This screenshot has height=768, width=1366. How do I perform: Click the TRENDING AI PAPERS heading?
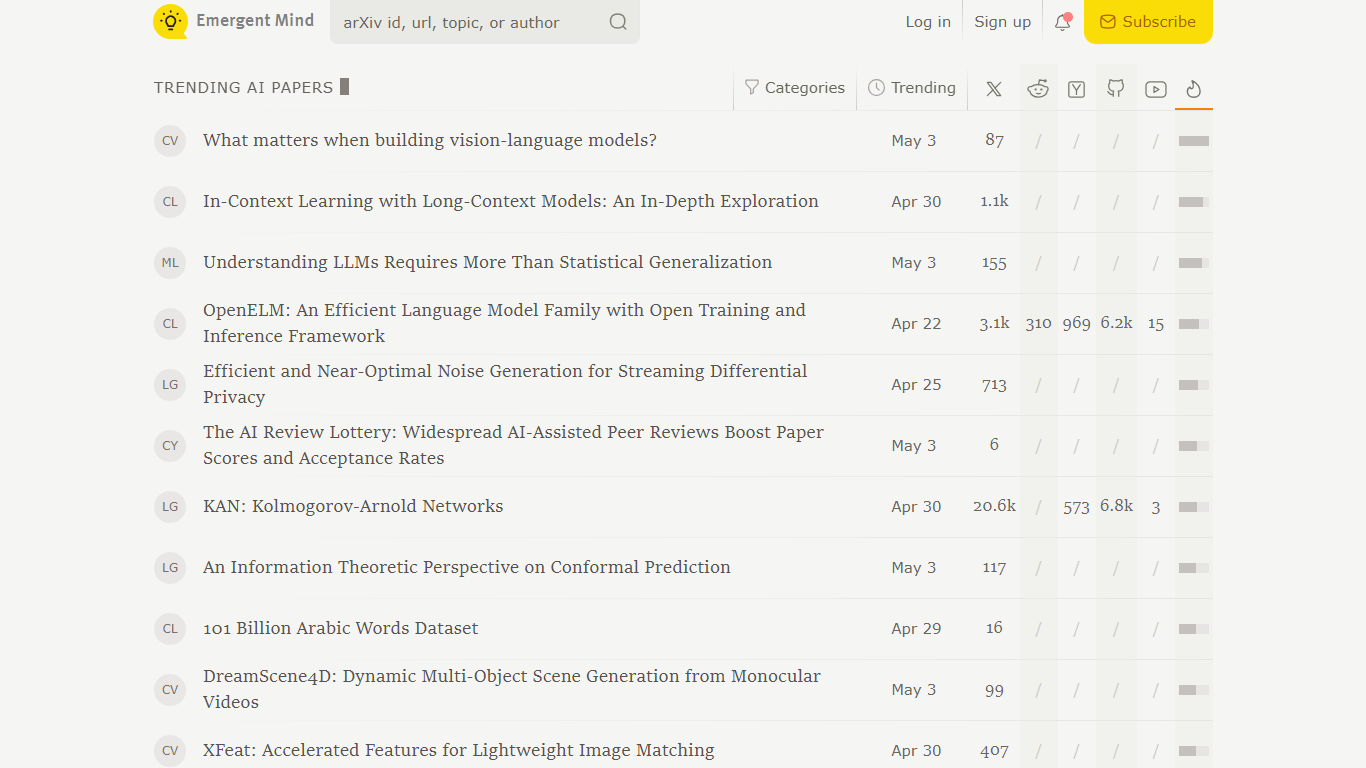(x=244, y=88)
